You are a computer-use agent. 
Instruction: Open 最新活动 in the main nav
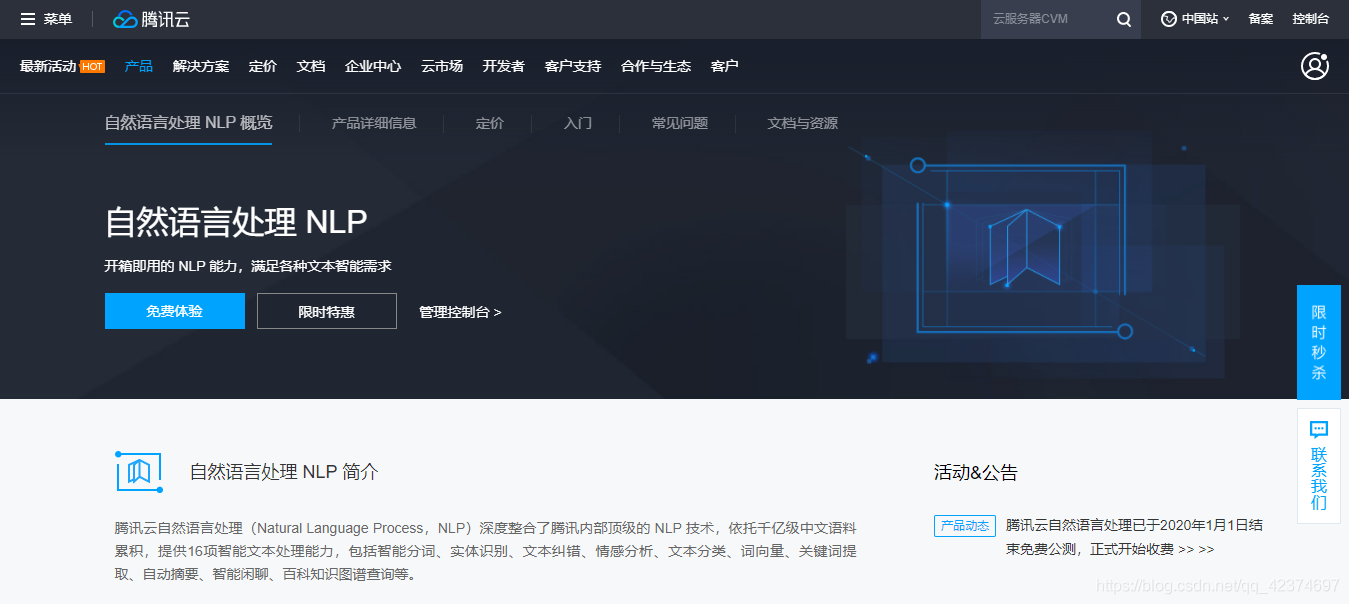[x=48, y=66]
